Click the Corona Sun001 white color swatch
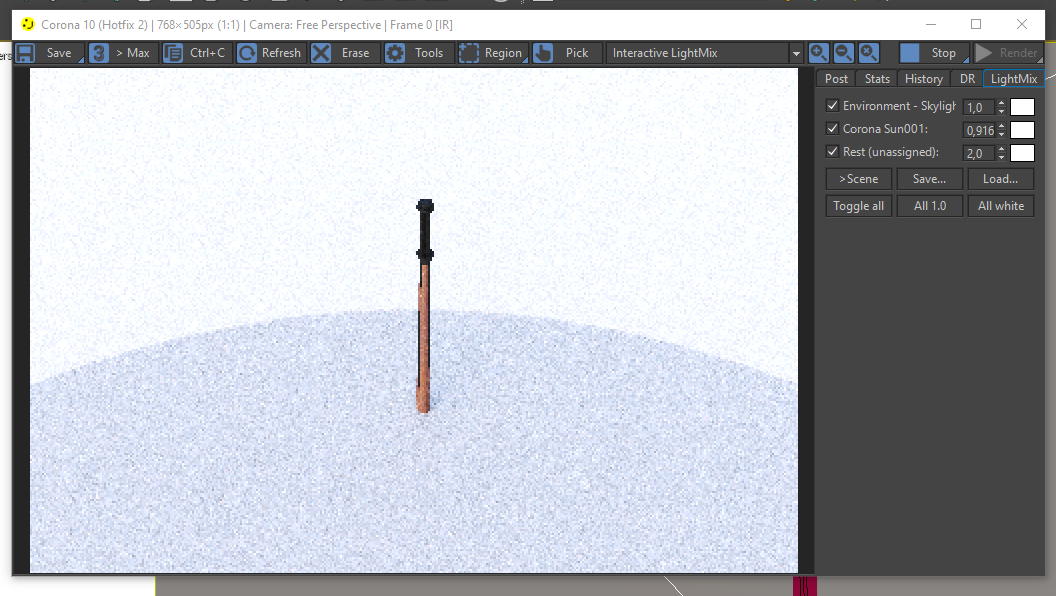This screenshot has height=596, width=1056. (x=1022, y=130)
